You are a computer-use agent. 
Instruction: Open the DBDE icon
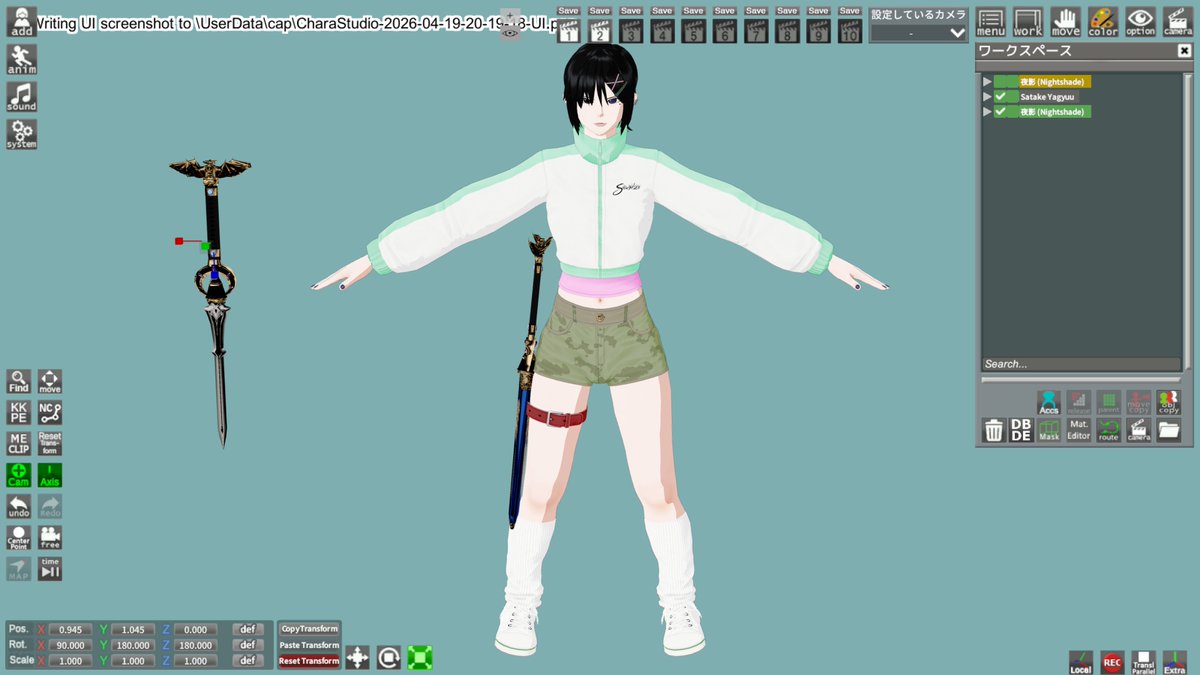(1021, 431)
